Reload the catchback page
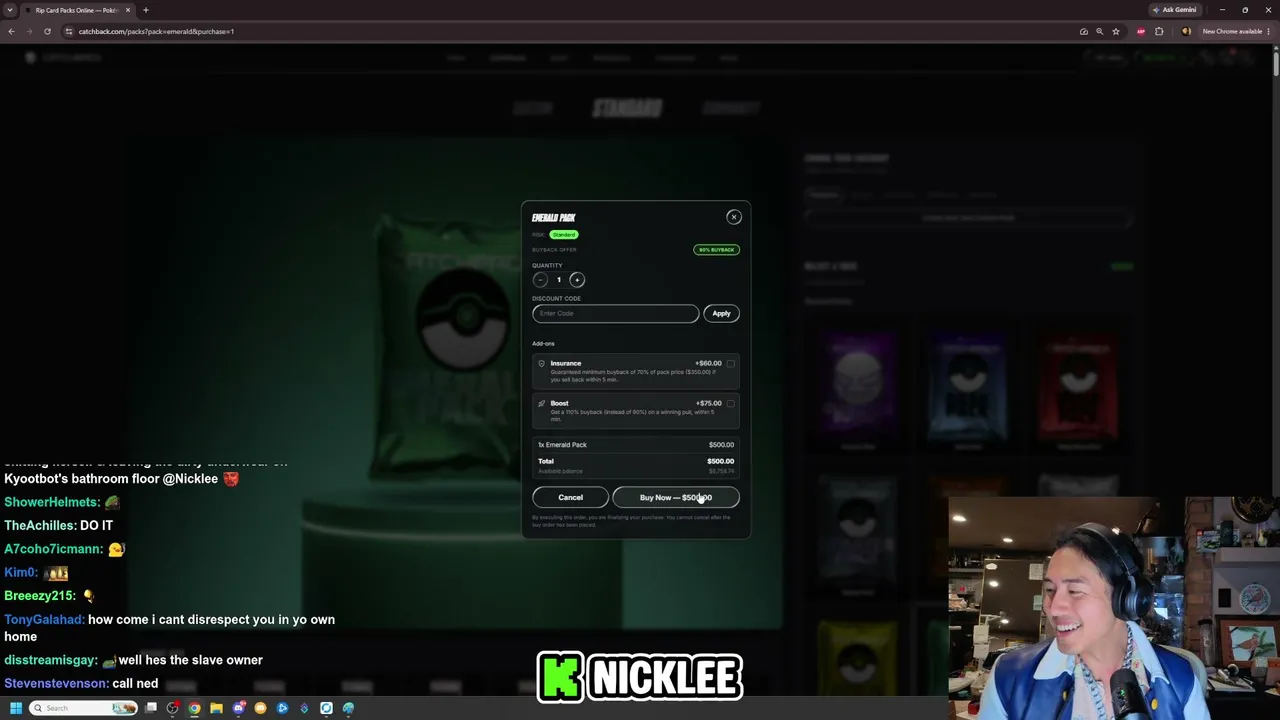This screenshot has width=1280, height=720. click(47, 31)
